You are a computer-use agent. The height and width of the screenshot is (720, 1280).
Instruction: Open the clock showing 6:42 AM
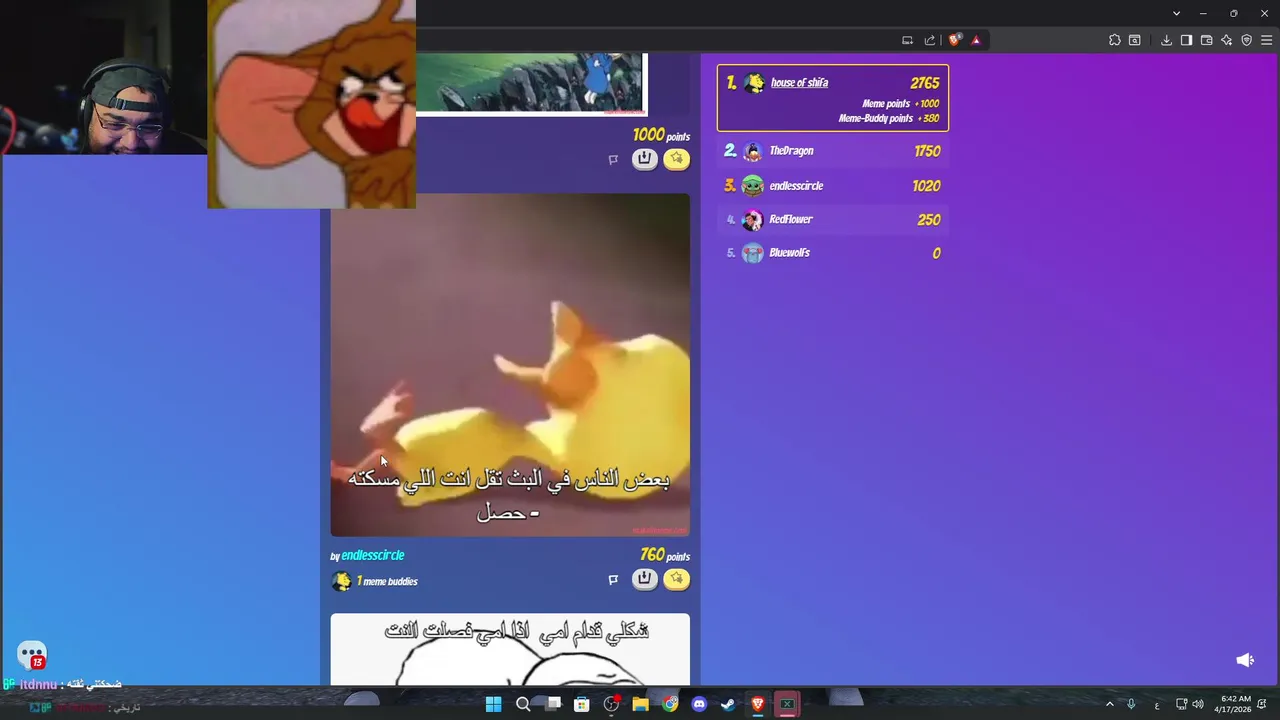[1234, 704]
